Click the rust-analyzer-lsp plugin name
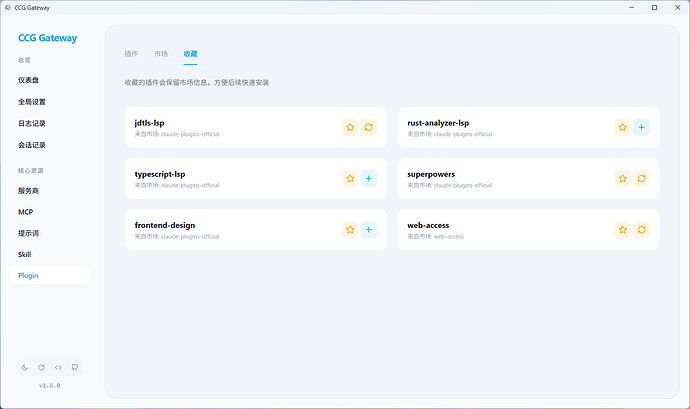This screenshot has height=409, width=690. pyautogui.click(x=438, y=123)
